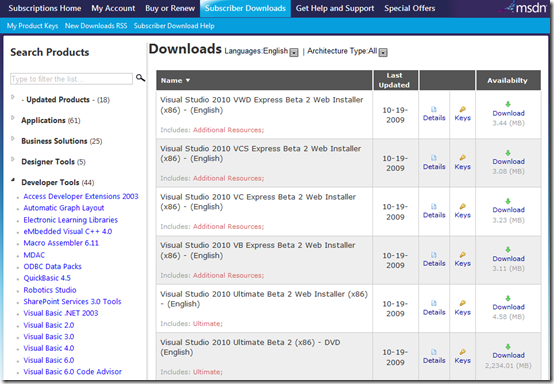
Task: Open Visual Basic 3.0
Action: click(49, 337)
